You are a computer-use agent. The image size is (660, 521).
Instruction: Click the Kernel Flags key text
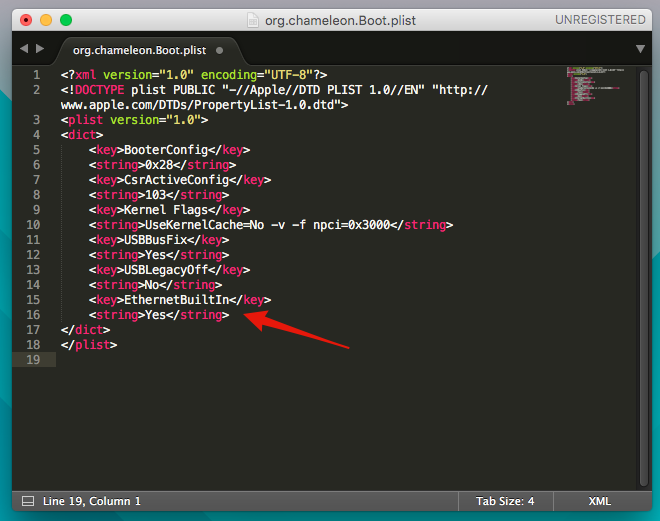click(x=166, y=210)
